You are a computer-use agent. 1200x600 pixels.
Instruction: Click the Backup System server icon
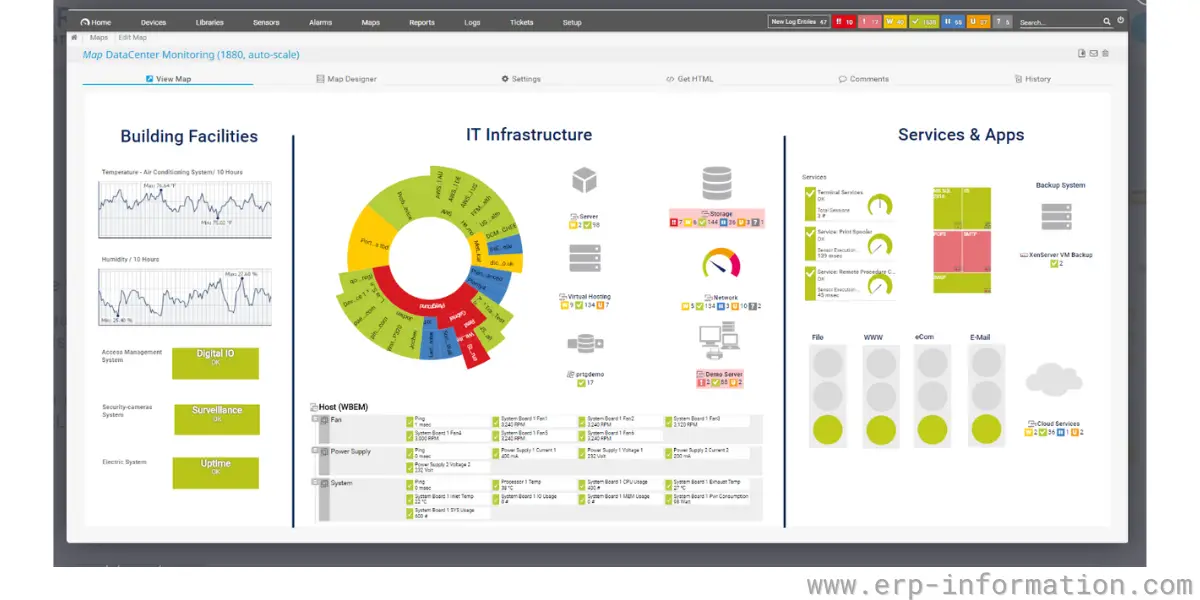tap(1058, 217)
